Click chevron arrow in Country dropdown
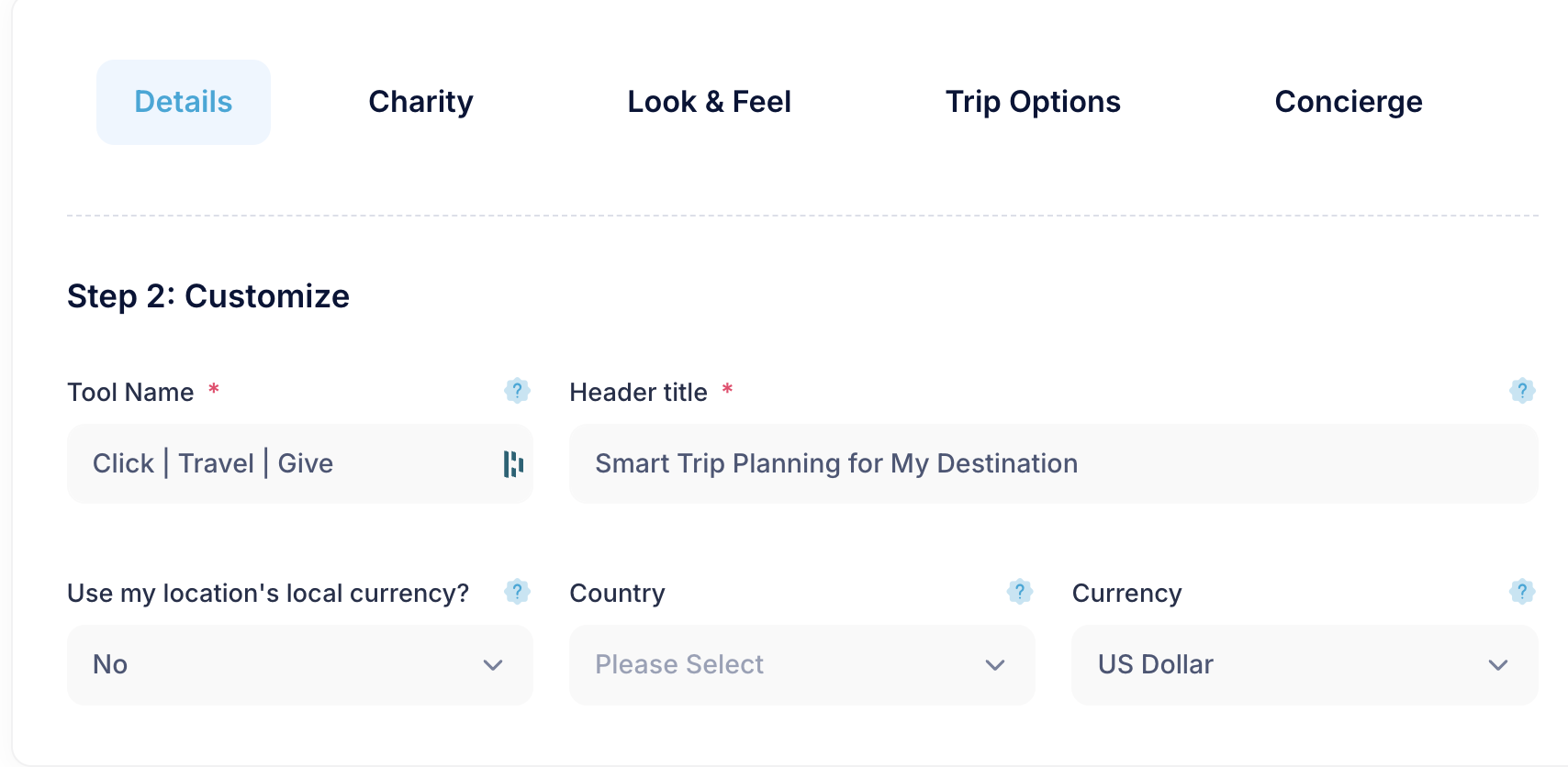Viewport: 1568px width, 767px height. coord(995,665)
